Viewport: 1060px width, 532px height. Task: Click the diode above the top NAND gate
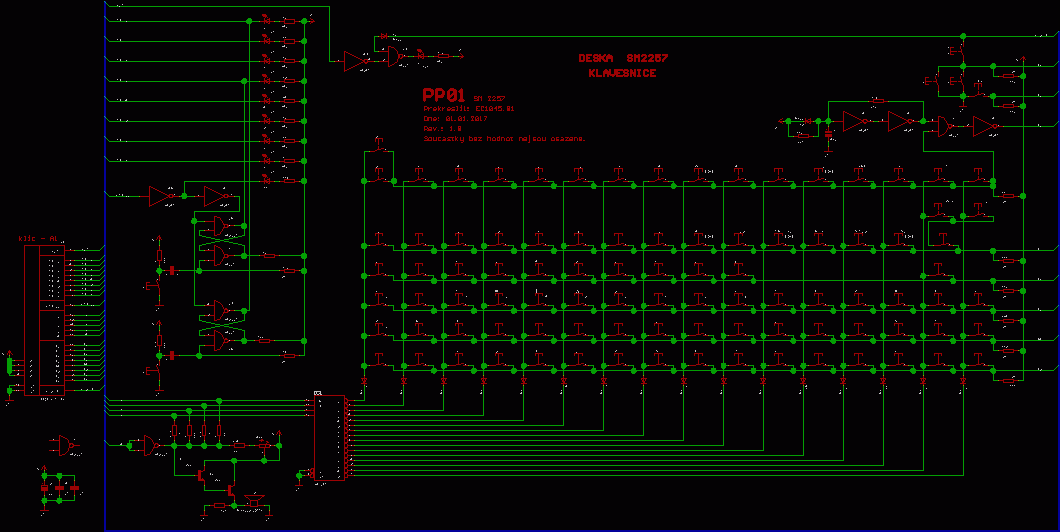384,37
